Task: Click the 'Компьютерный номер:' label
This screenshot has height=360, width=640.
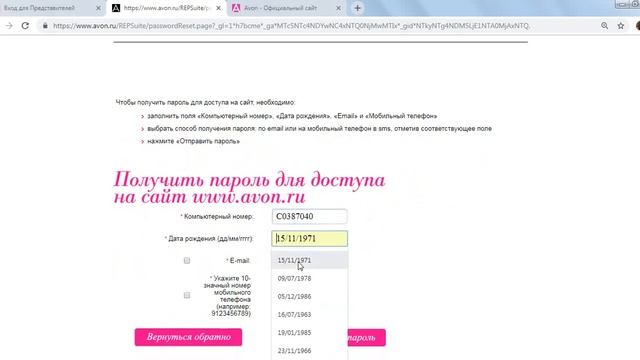Action: pyautogui.click(x=218, y=216)
